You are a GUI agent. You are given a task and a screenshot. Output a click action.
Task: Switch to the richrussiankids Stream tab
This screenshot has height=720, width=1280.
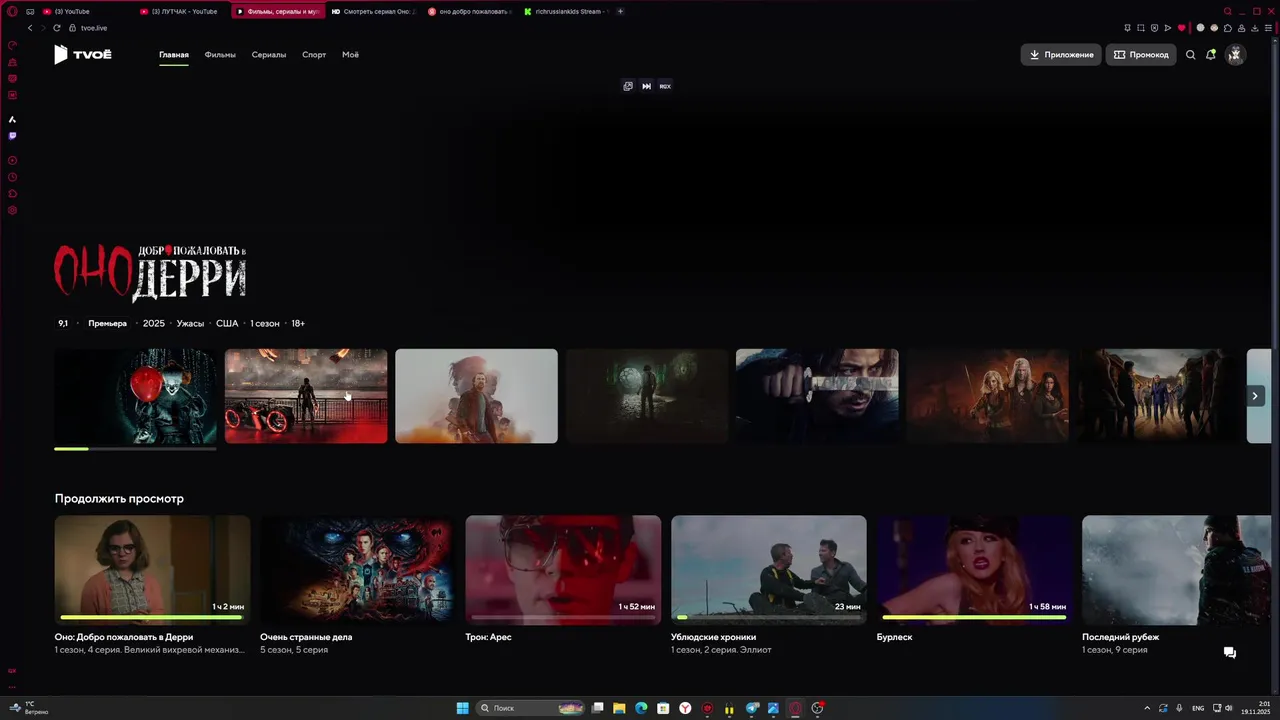click(x=566, y=11)
